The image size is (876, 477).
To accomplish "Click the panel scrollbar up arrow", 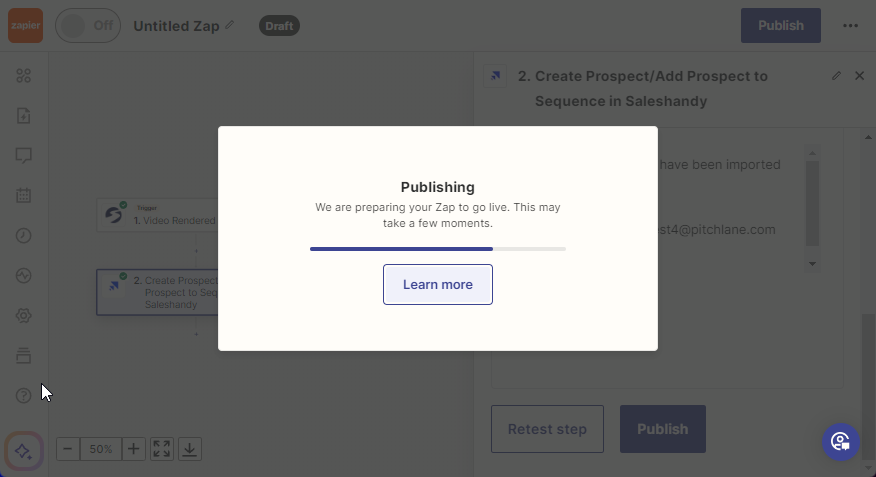I will pyautogui.click(x=868, y=137).
